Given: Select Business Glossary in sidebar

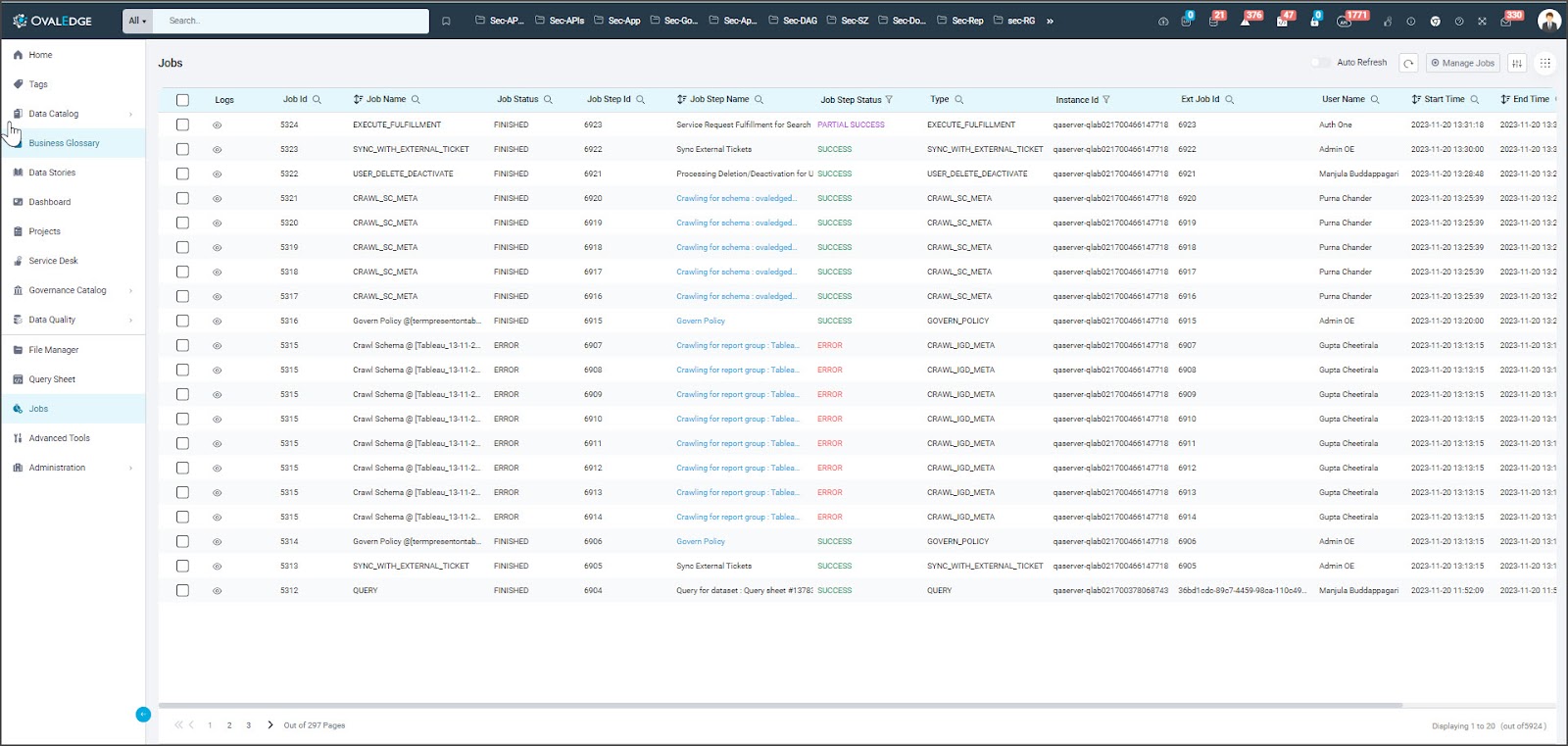Looking at the screenshot, I should [64, 143].
